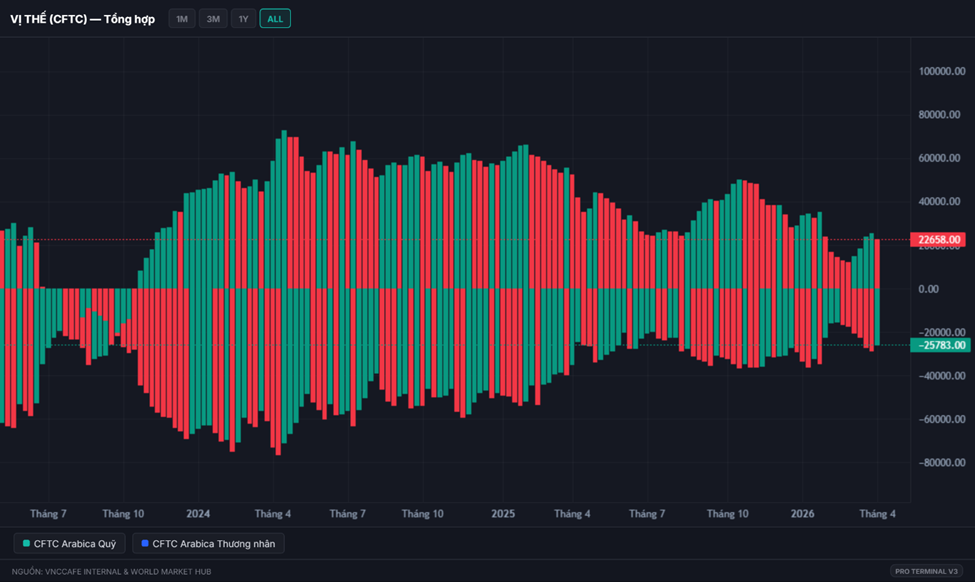Viewport: 975px width, 582px height.
Task: Click blue swatch beside Arabica Thương nhân
Action: click(145, 544)
